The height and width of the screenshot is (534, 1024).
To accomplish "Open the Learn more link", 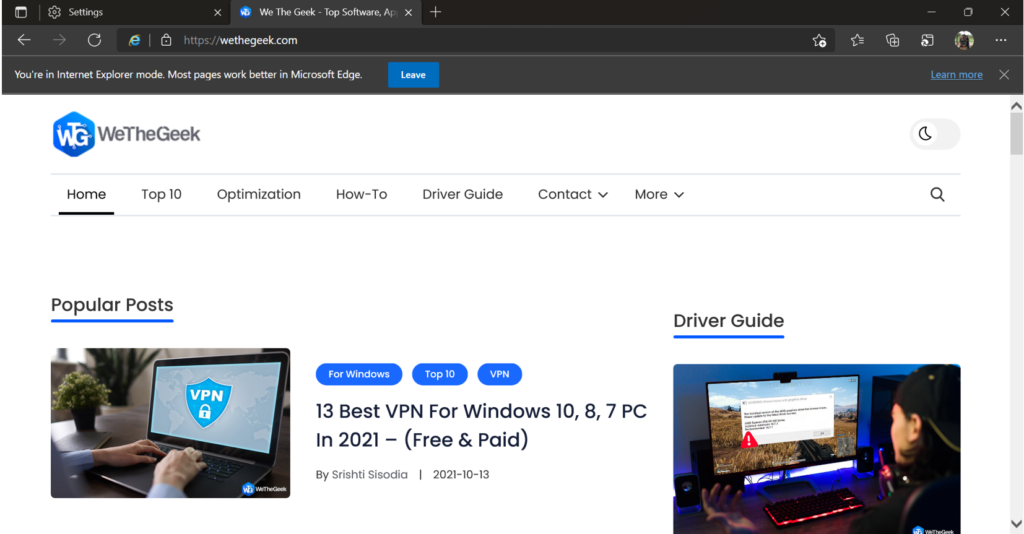I will tap(956, 75).
